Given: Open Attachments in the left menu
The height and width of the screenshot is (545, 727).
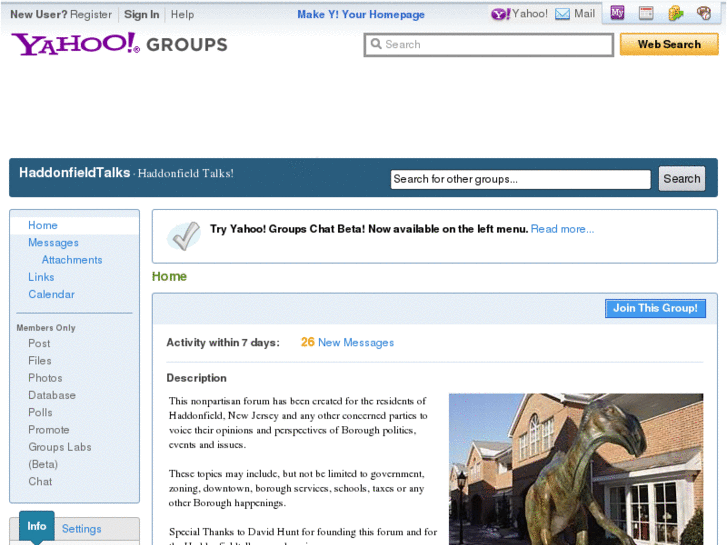Looking at the screenshot, I should pyautogui.click(x=72, y=260).
